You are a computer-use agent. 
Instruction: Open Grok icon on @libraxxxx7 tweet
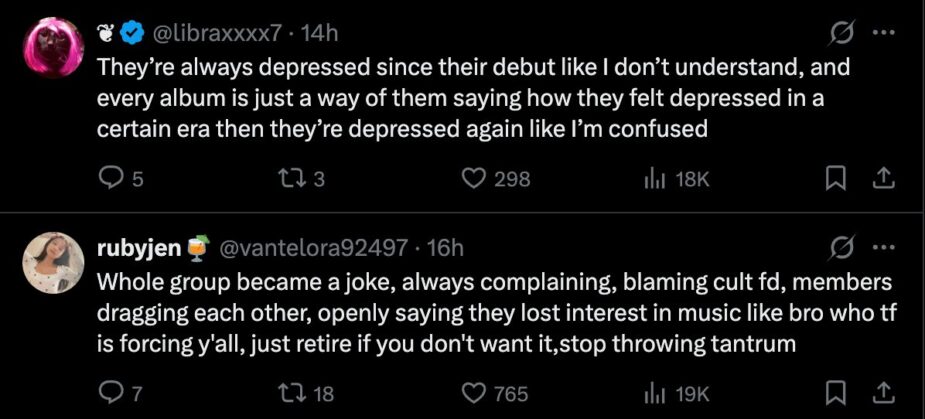(841, 33)
